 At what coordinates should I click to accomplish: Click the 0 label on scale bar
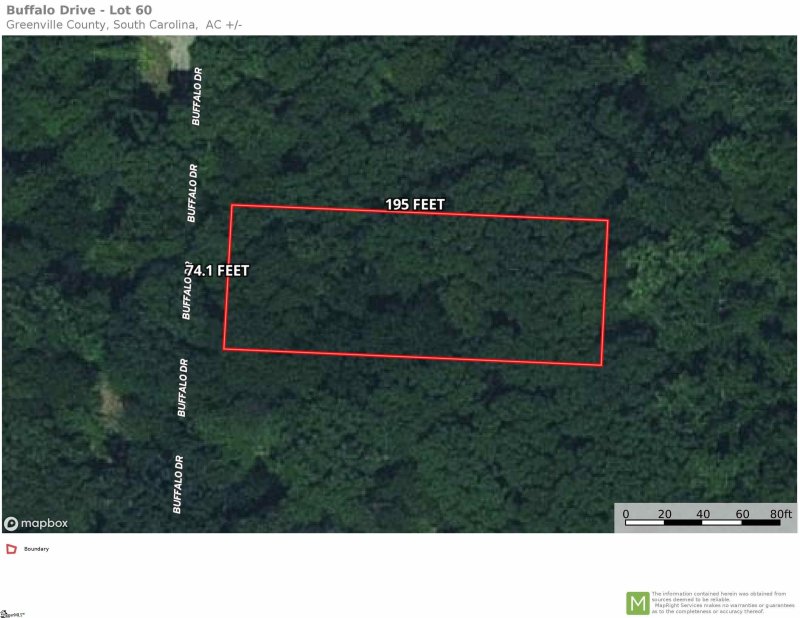pyautogui.click(x=626, y=514)
